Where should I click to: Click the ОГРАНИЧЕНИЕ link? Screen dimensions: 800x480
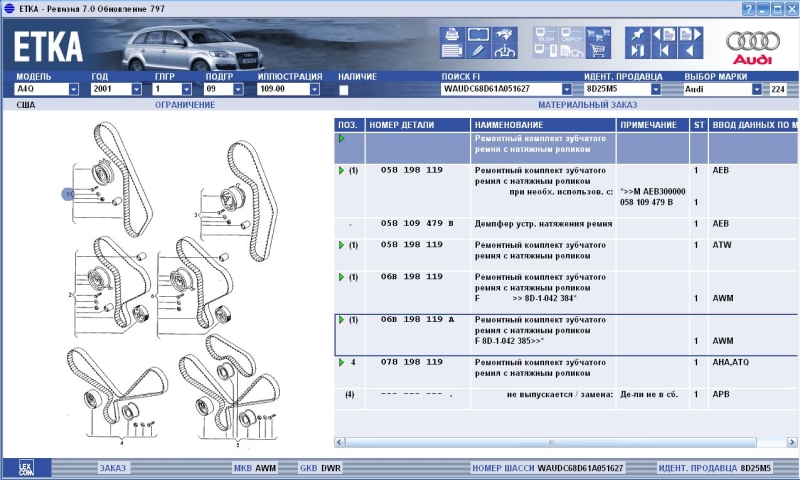pos(185,105)
